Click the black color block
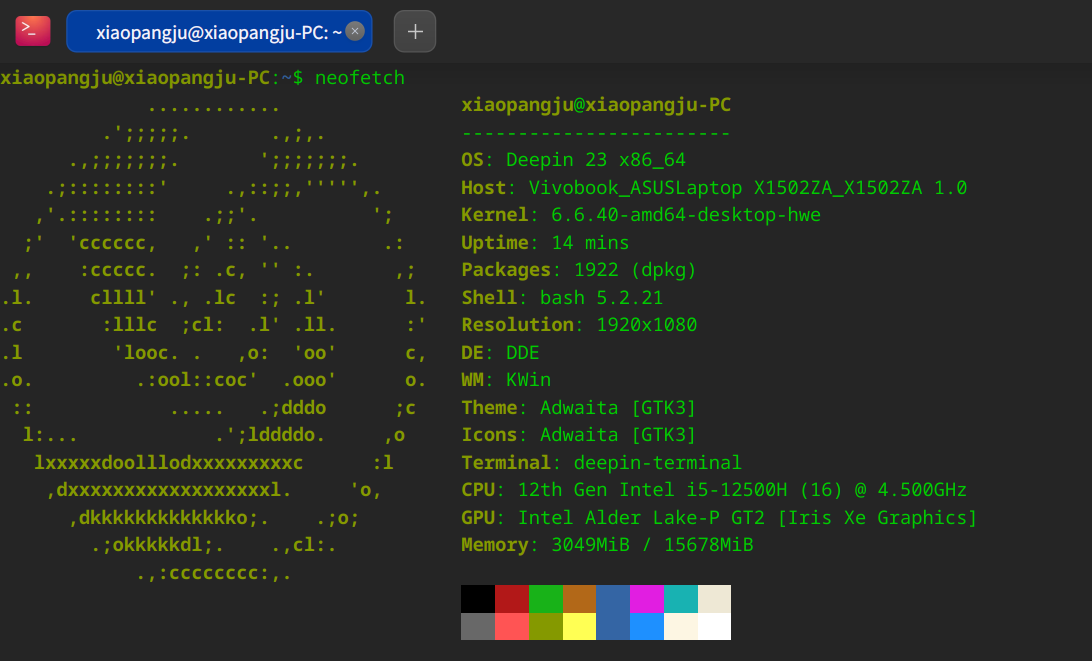Screen dimensions: 1092x661 click(x=478, y=599)
